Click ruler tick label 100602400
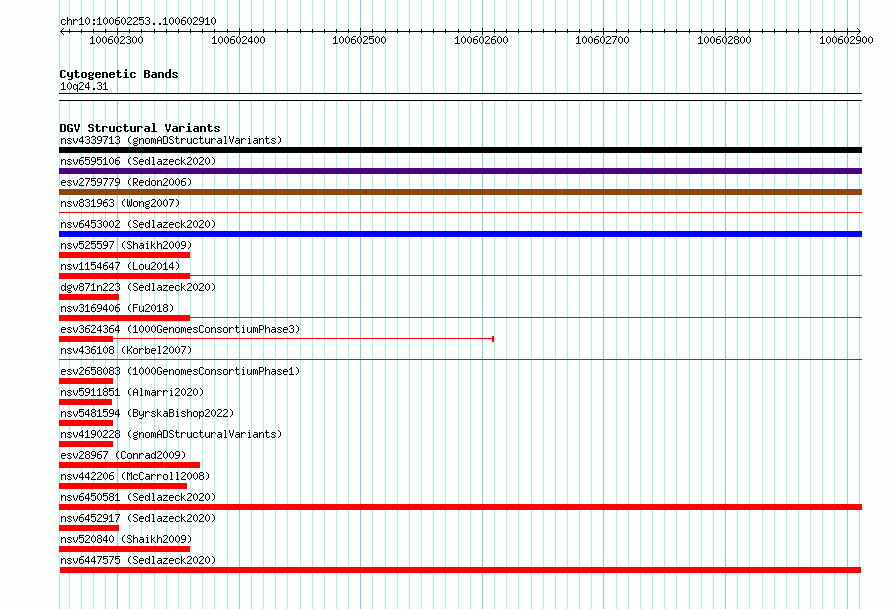Viewport: 890px width, 609px height. [x=238, y=40]
